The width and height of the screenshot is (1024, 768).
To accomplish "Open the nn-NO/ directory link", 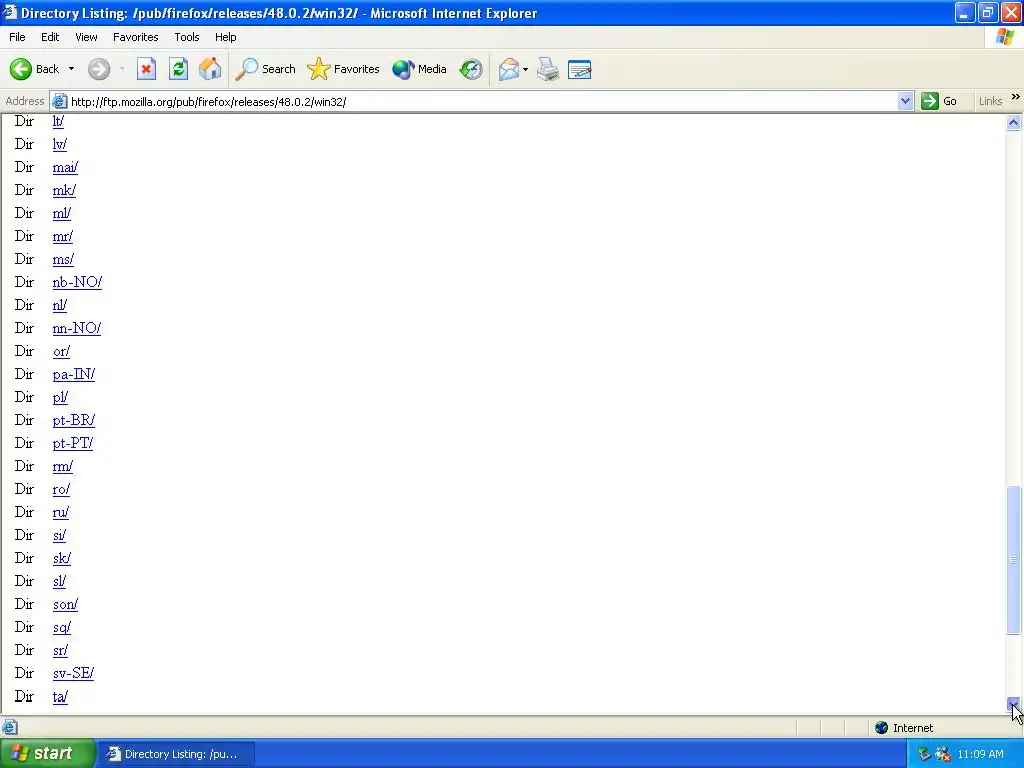I will [x=77, y=328].
